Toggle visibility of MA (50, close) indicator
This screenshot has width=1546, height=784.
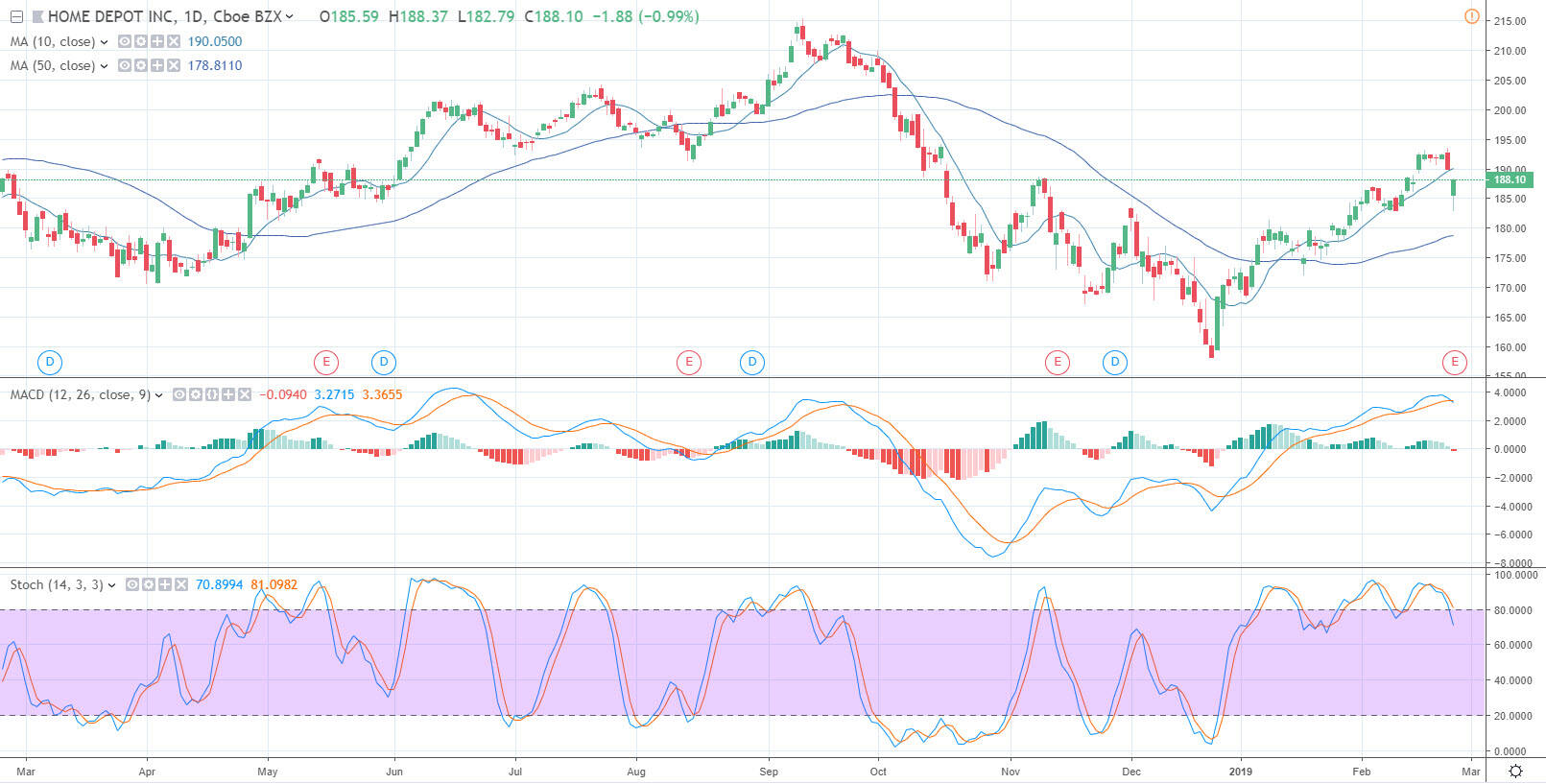(125, 65)
